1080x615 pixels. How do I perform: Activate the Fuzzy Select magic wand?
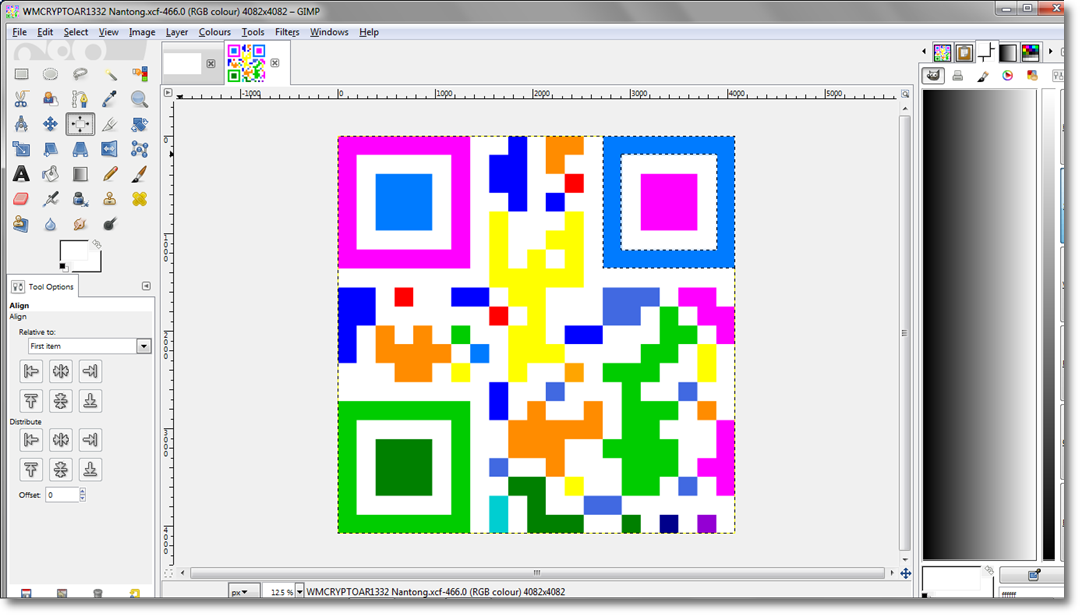point(110,74)
